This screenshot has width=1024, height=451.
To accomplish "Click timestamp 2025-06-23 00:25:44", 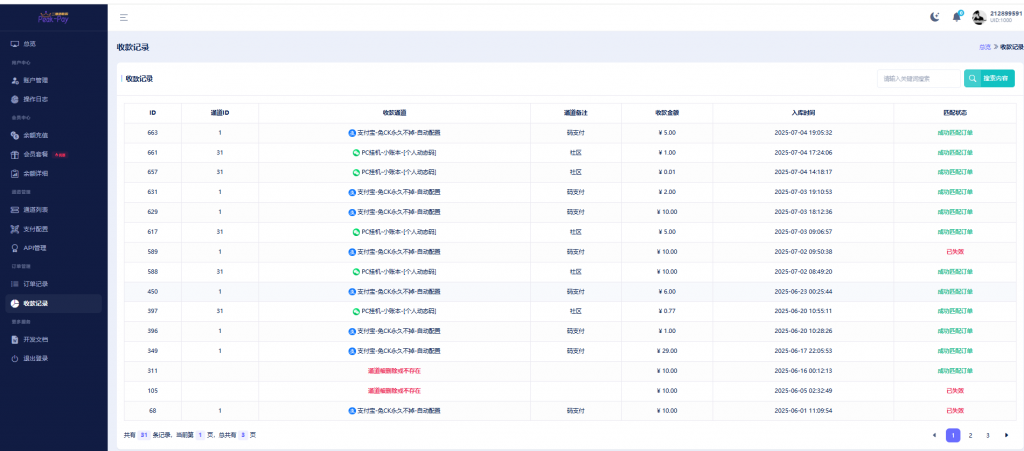I will tap(803, 292).
